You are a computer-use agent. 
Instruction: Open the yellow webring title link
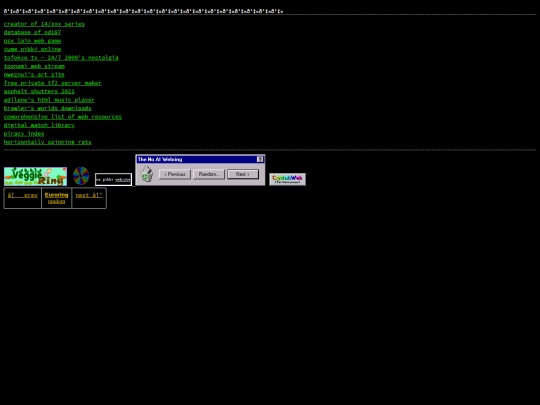pos(56,195)
